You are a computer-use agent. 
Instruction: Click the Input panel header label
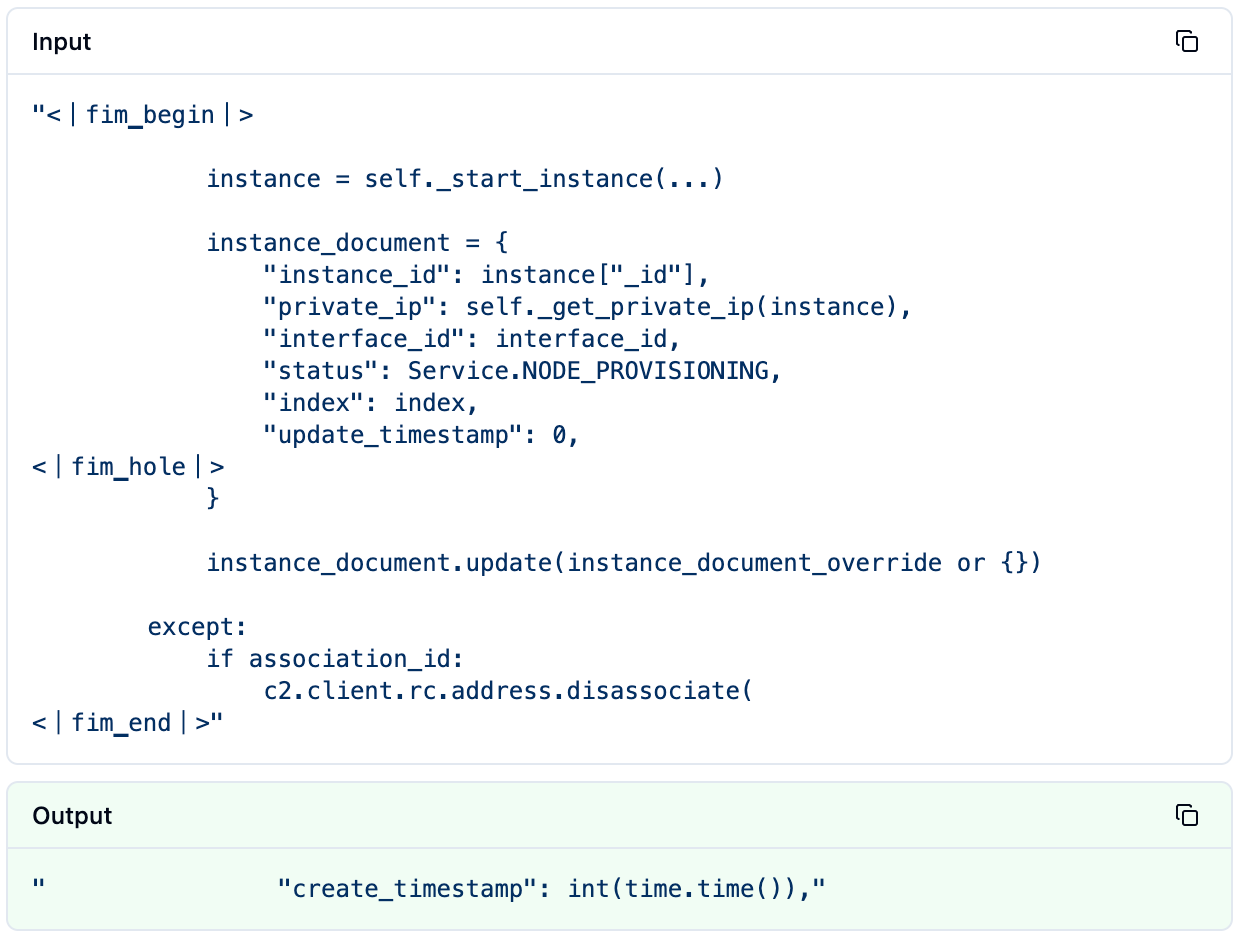[x=61, y=42]
